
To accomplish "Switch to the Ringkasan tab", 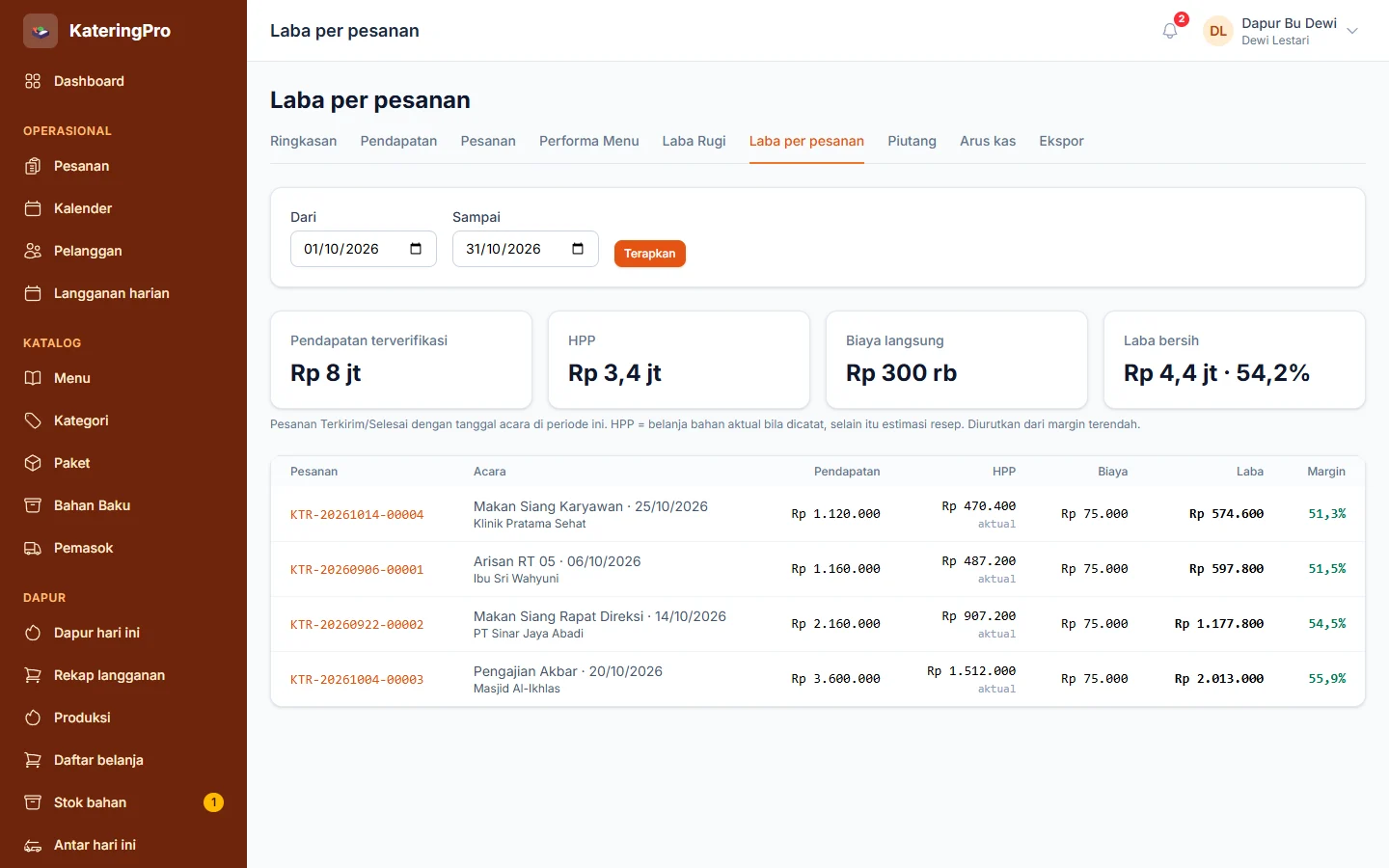I will pos(304,141).
